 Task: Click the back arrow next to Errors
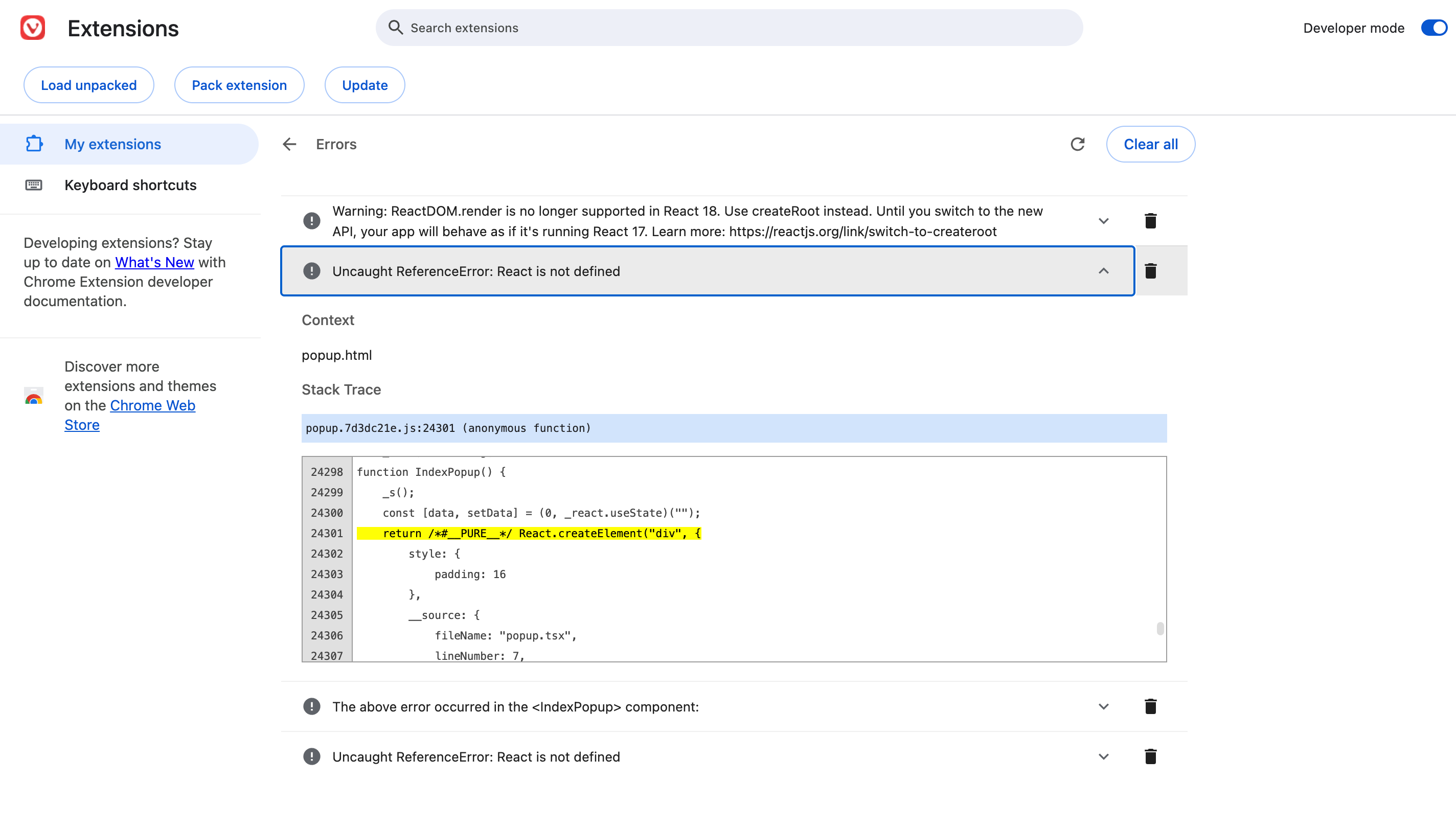click(290, 144)
